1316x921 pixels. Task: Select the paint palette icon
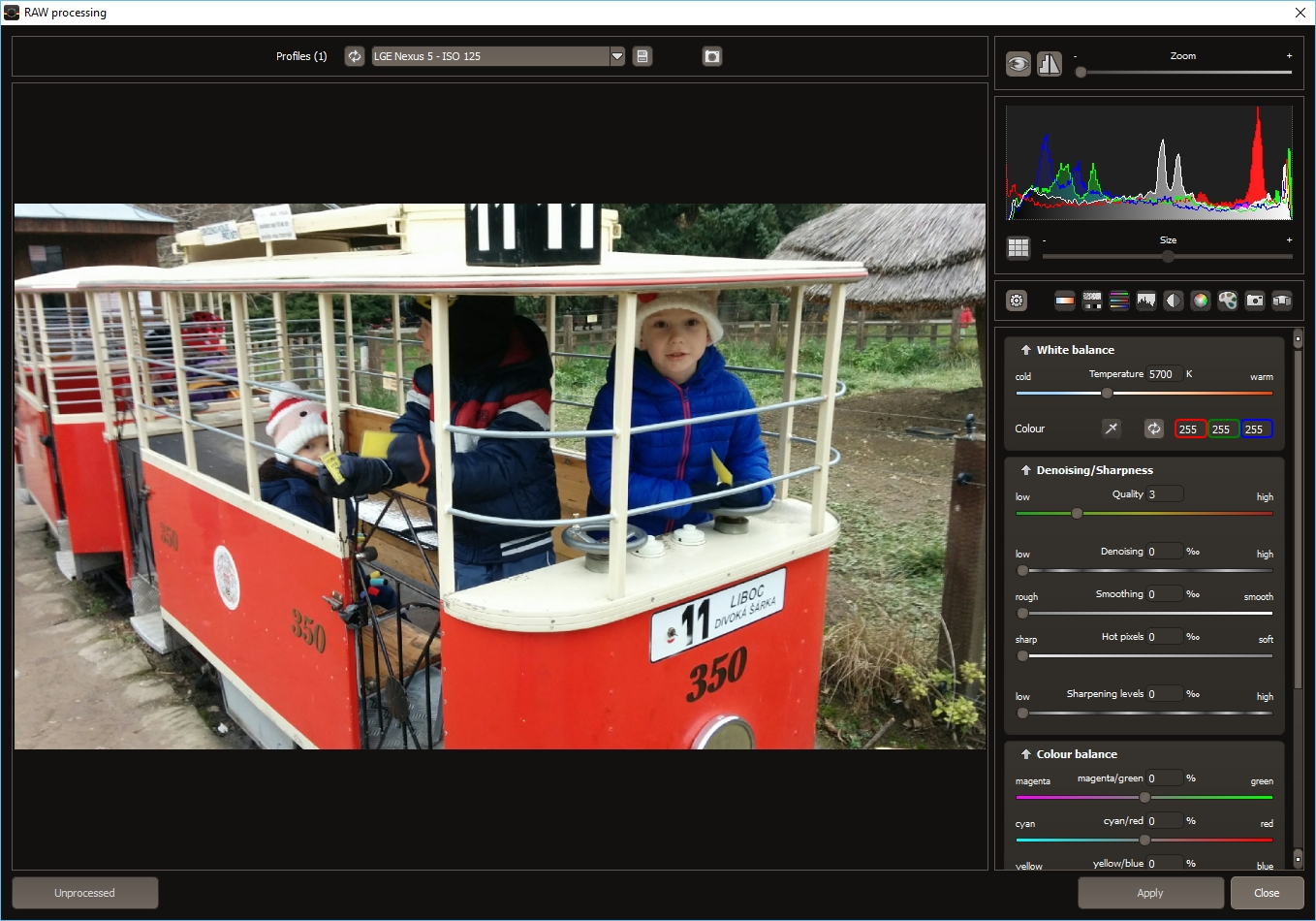(1228, 301)
